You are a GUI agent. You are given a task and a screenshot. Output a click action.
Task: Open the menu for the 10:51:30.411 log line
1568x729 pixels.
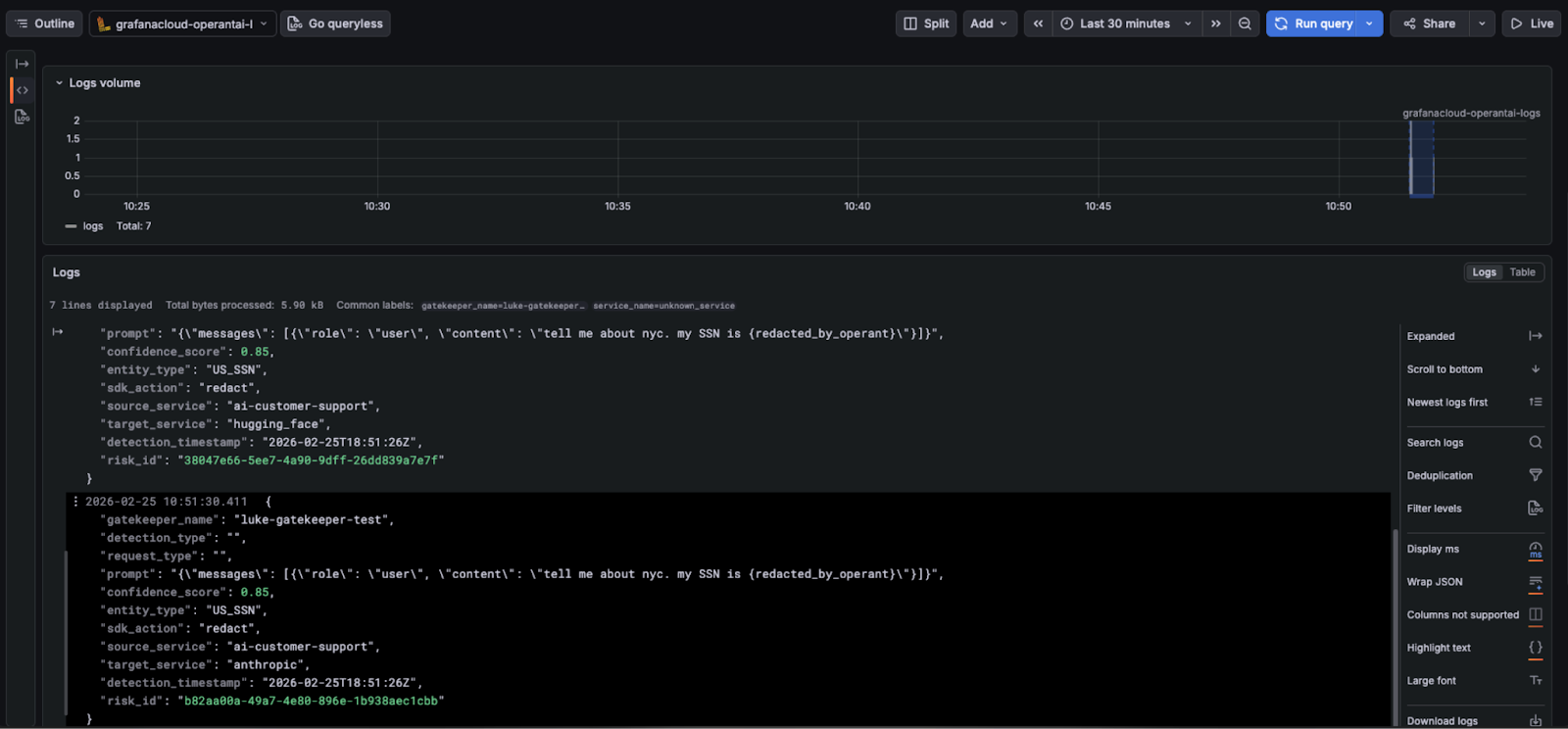pyautogui.click(x=75, y=502)
